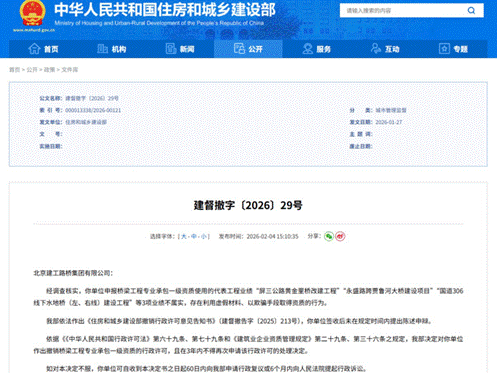Click the www.mohurd.gov.cn text under the emblem
This screenshot has width=497, height=373.
click(x=34, y=30)
